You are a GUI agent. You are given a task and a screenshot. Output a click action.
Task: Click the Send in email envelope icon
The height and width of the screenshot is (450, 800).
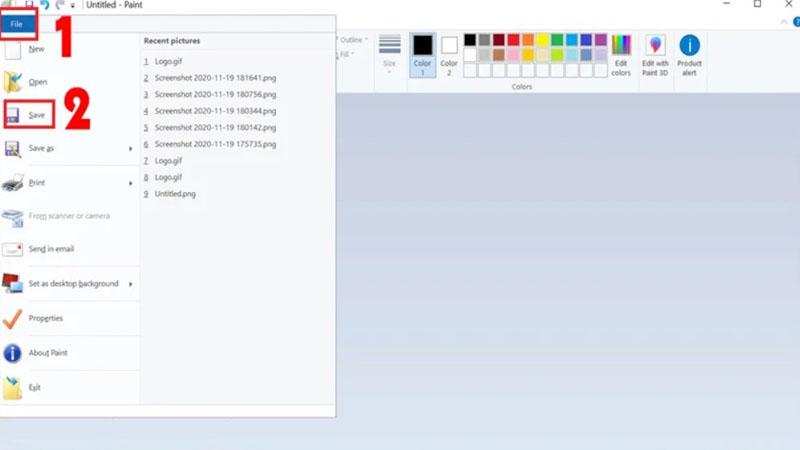12,249
